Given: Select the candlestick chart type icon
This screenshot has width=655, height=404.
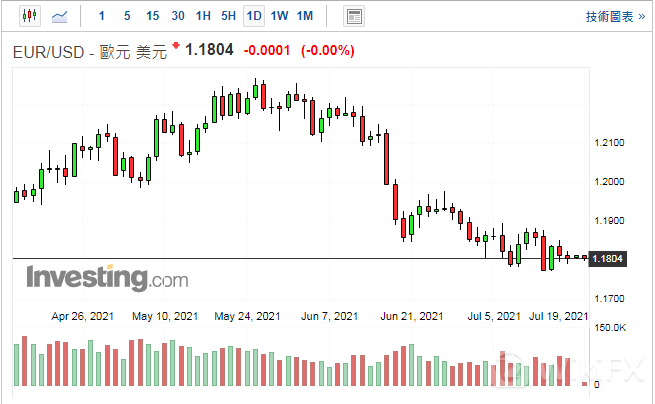Looking at the screenshot, I should coord(28,16).
